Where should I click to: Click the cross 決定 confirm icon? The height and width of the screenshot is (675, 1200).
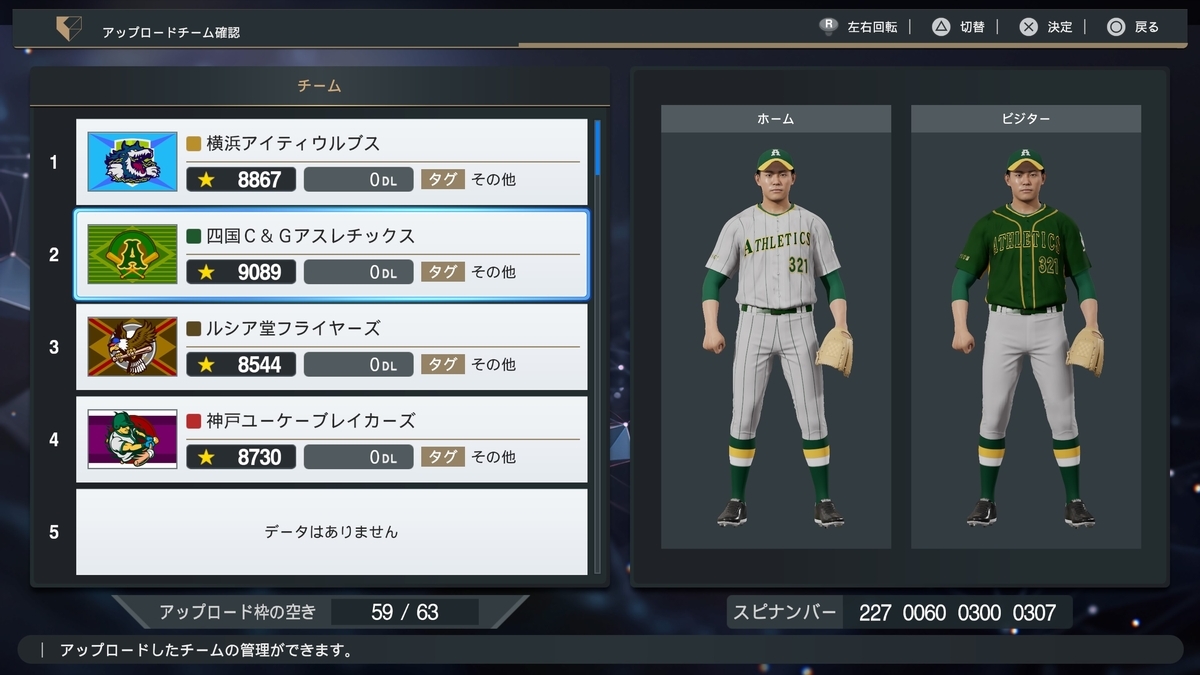coord(1028,27)
